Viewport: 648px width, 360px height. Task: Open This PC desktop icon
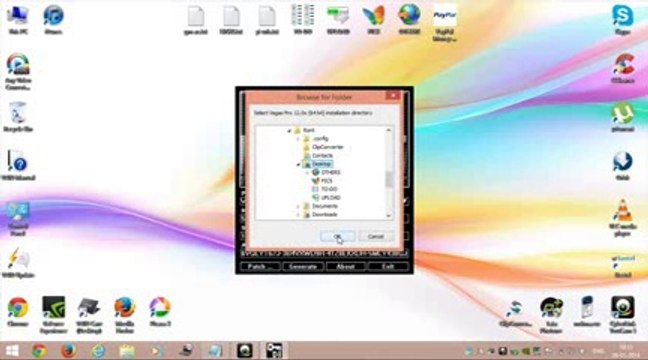18,19
